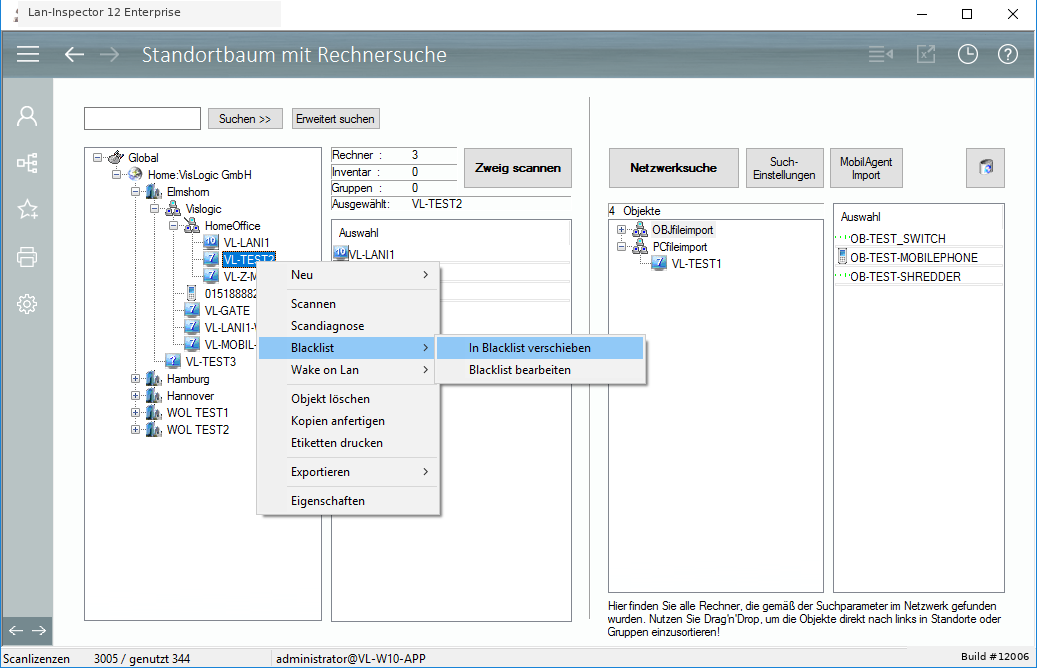The height and width of the screenshot is (668, 1037).
Task: Open Such-Einstellungen
Action: 784,168
